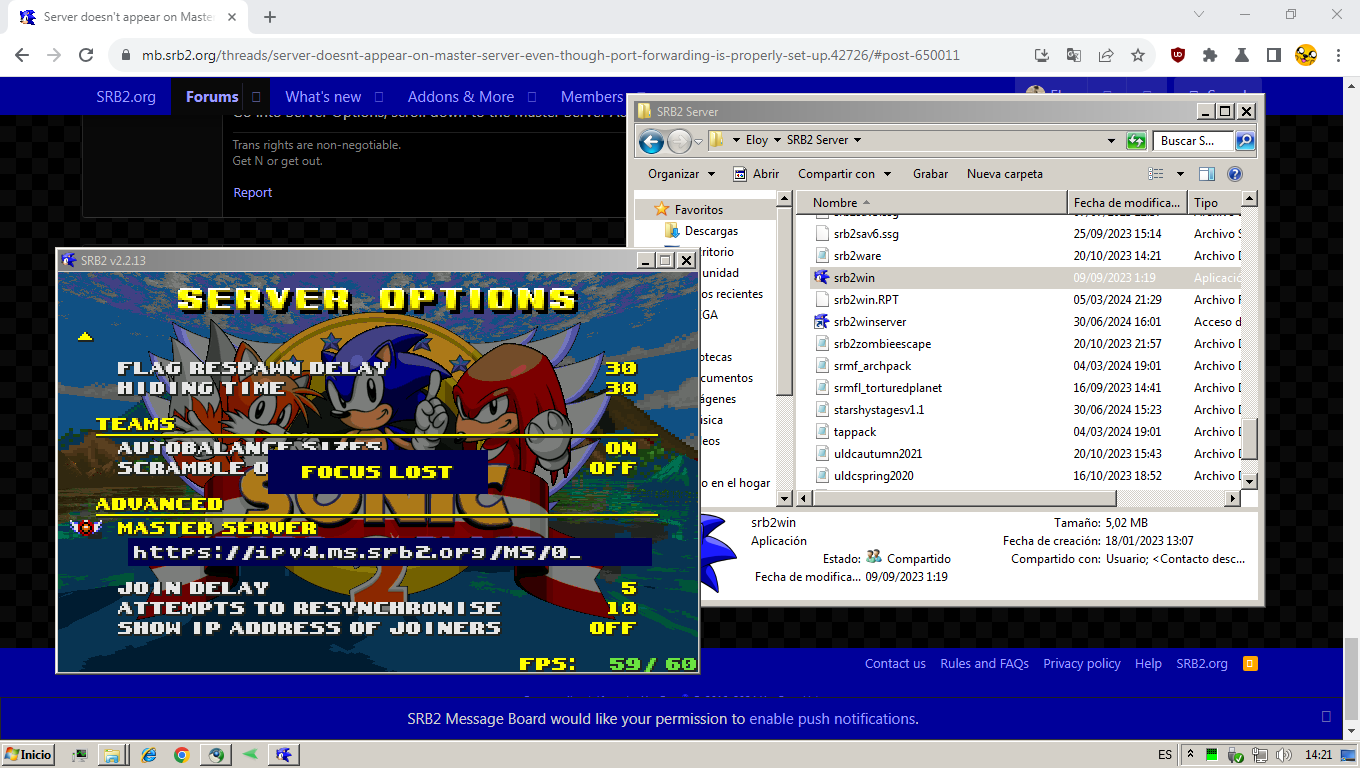Open the Google Translate icon in address bar

1074,55
